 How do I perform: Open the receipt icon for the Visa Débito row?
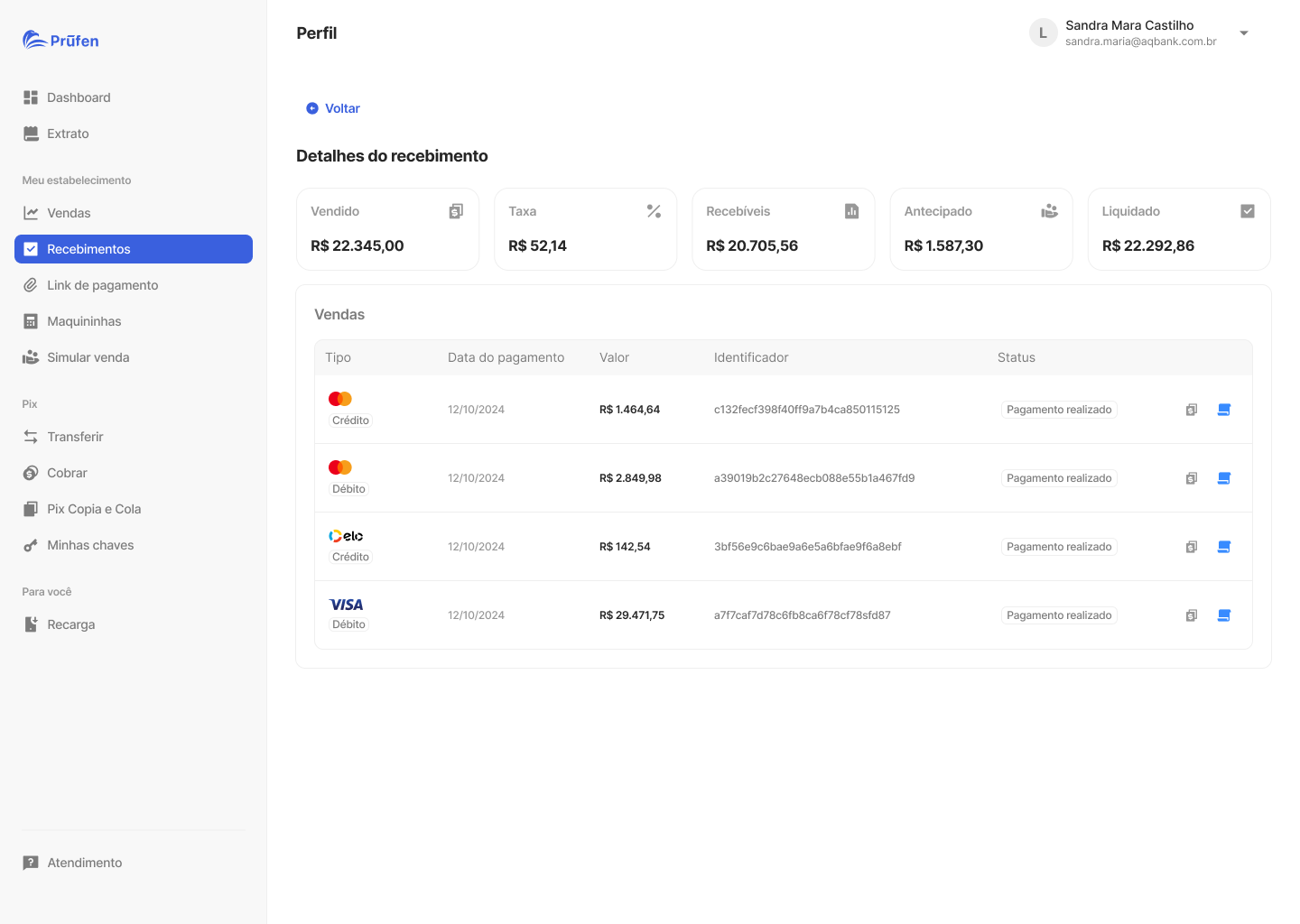(1224, 615)
